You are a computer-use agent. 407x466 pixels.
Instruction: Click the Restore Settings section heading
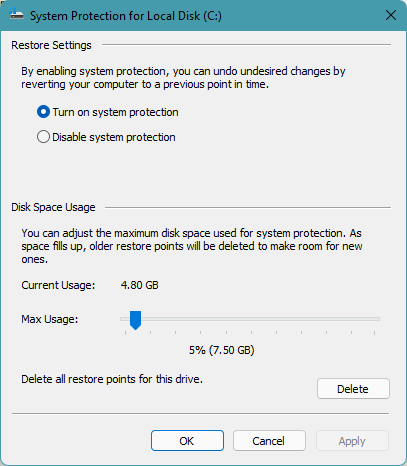click(51, 45)
